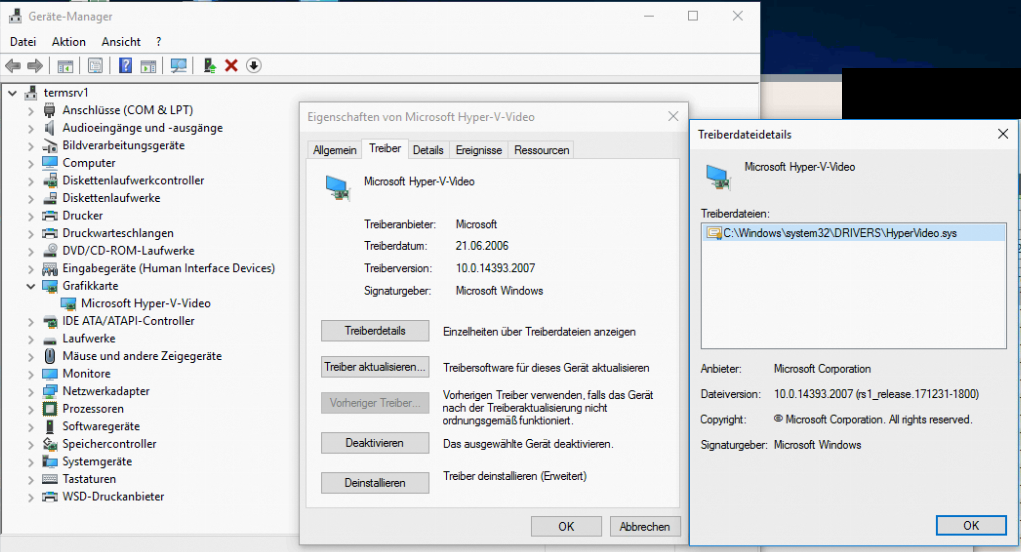Click the Softwaregeräte category icon

50,426
